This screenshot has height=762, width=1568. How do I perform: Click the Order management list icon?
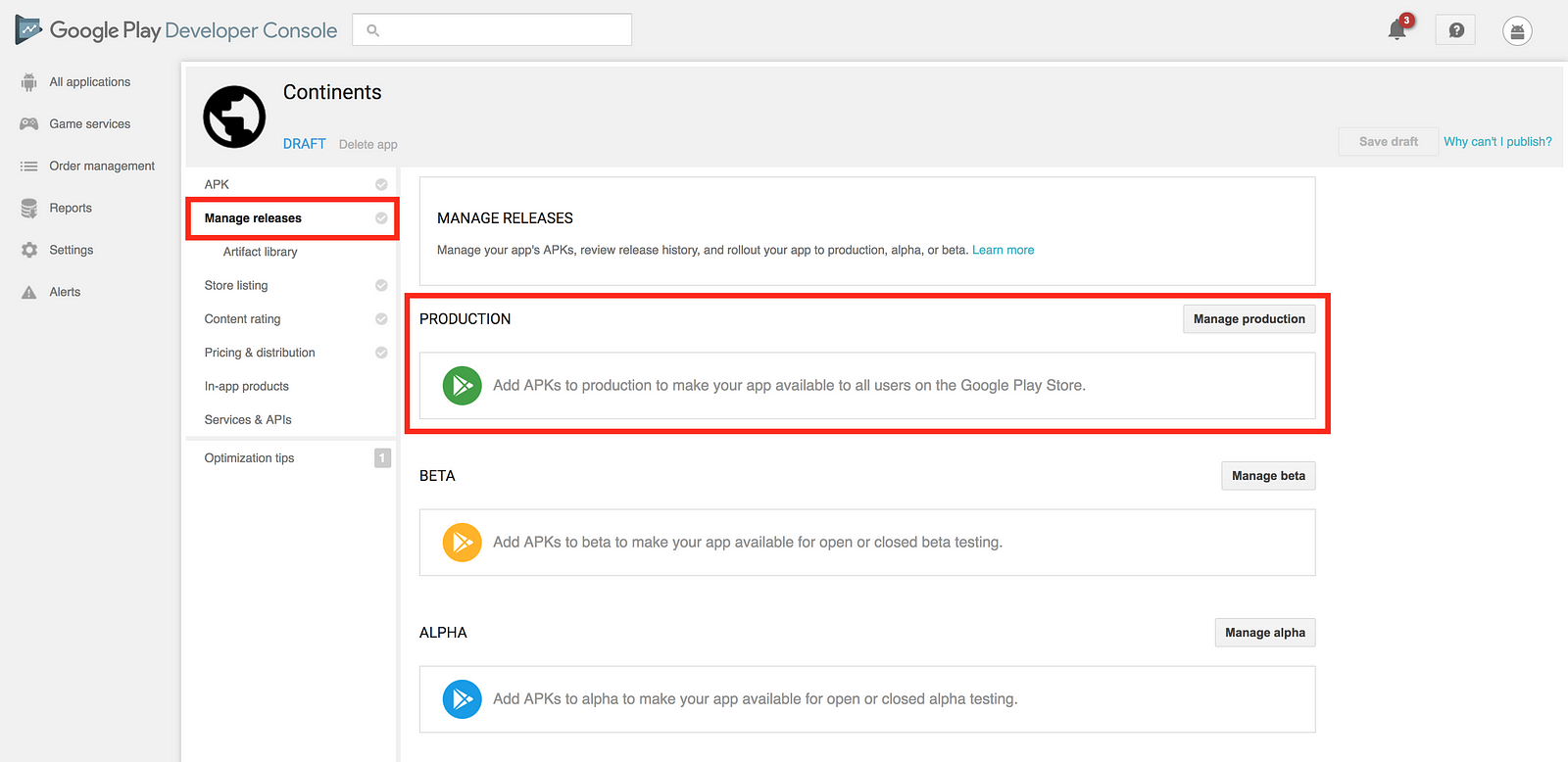(29, 167)
